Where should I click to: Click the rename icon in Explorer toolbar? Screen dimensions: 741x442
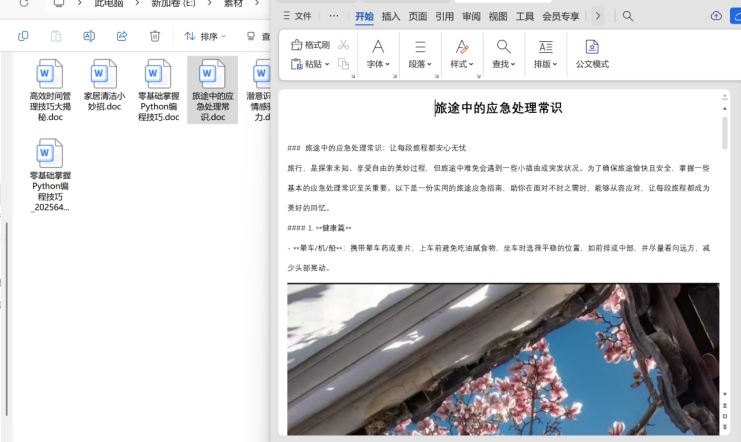click(89, 36)
